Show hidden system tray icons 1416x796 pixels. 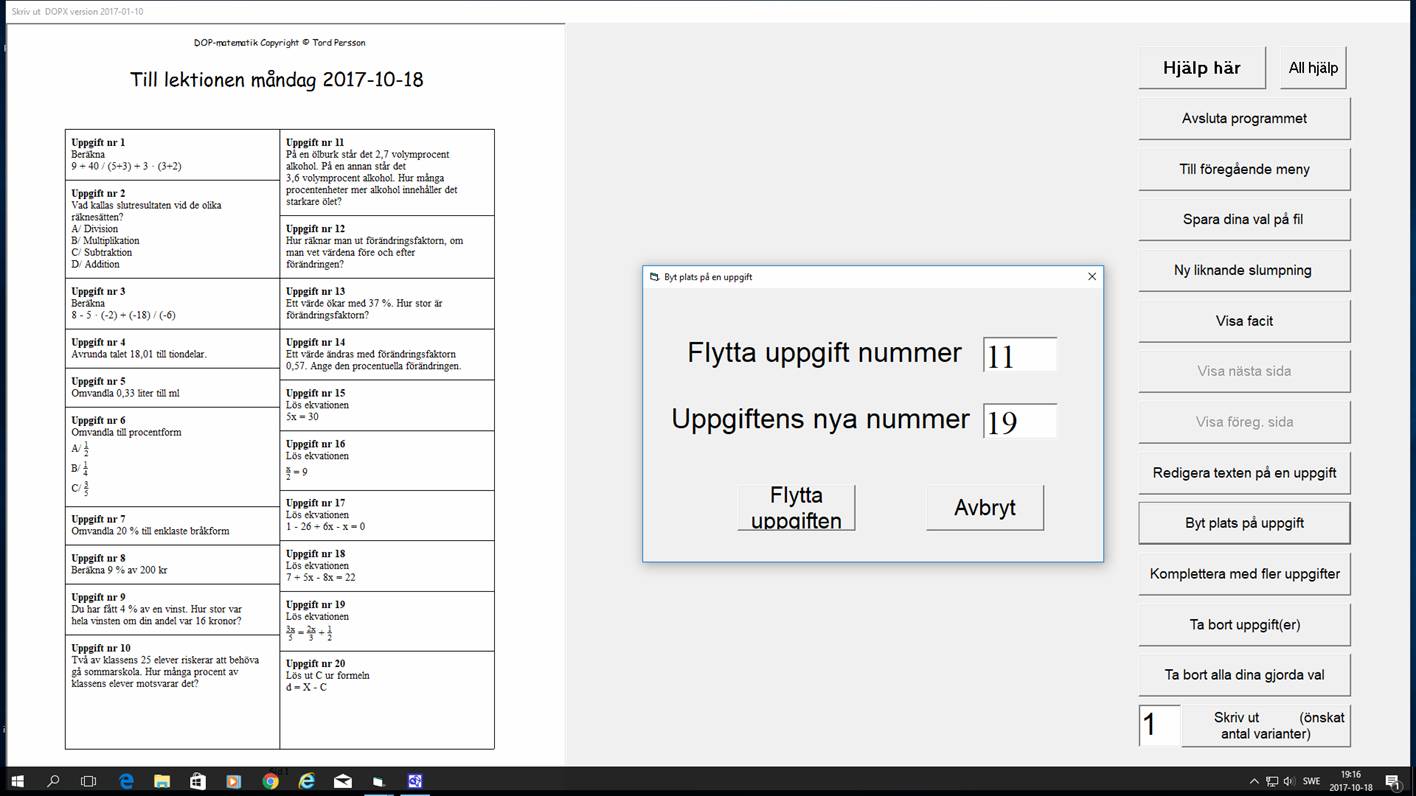pyautogui.click(x=1254, y=781)
